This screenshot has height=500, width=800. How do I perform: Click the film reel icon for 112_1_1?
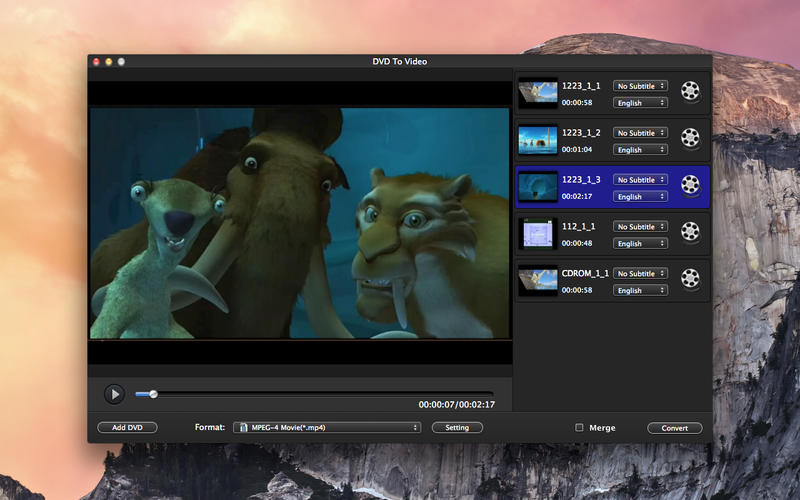coord(690,232)
